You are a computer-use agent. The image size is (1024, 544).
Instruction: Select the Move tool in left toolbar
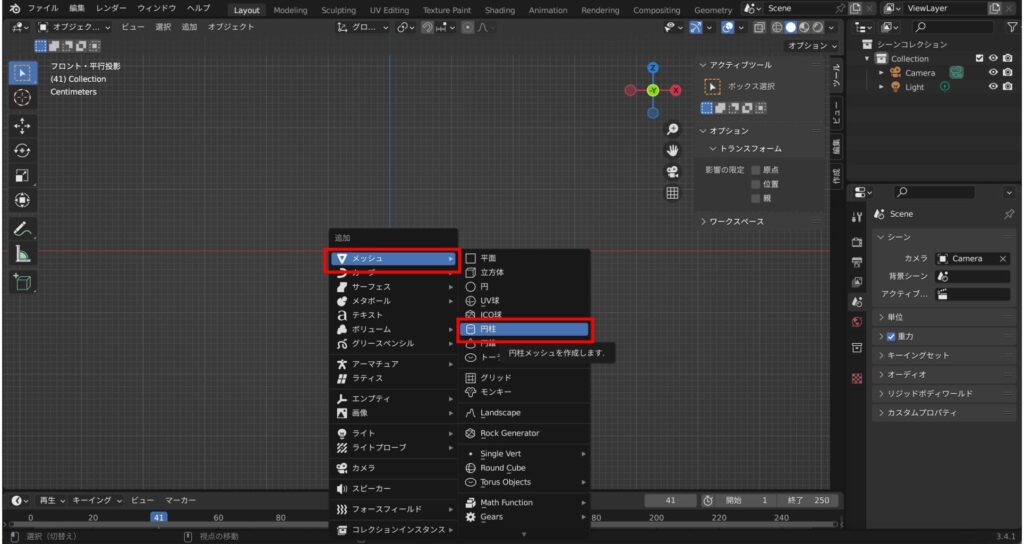[x=23, y=126]
